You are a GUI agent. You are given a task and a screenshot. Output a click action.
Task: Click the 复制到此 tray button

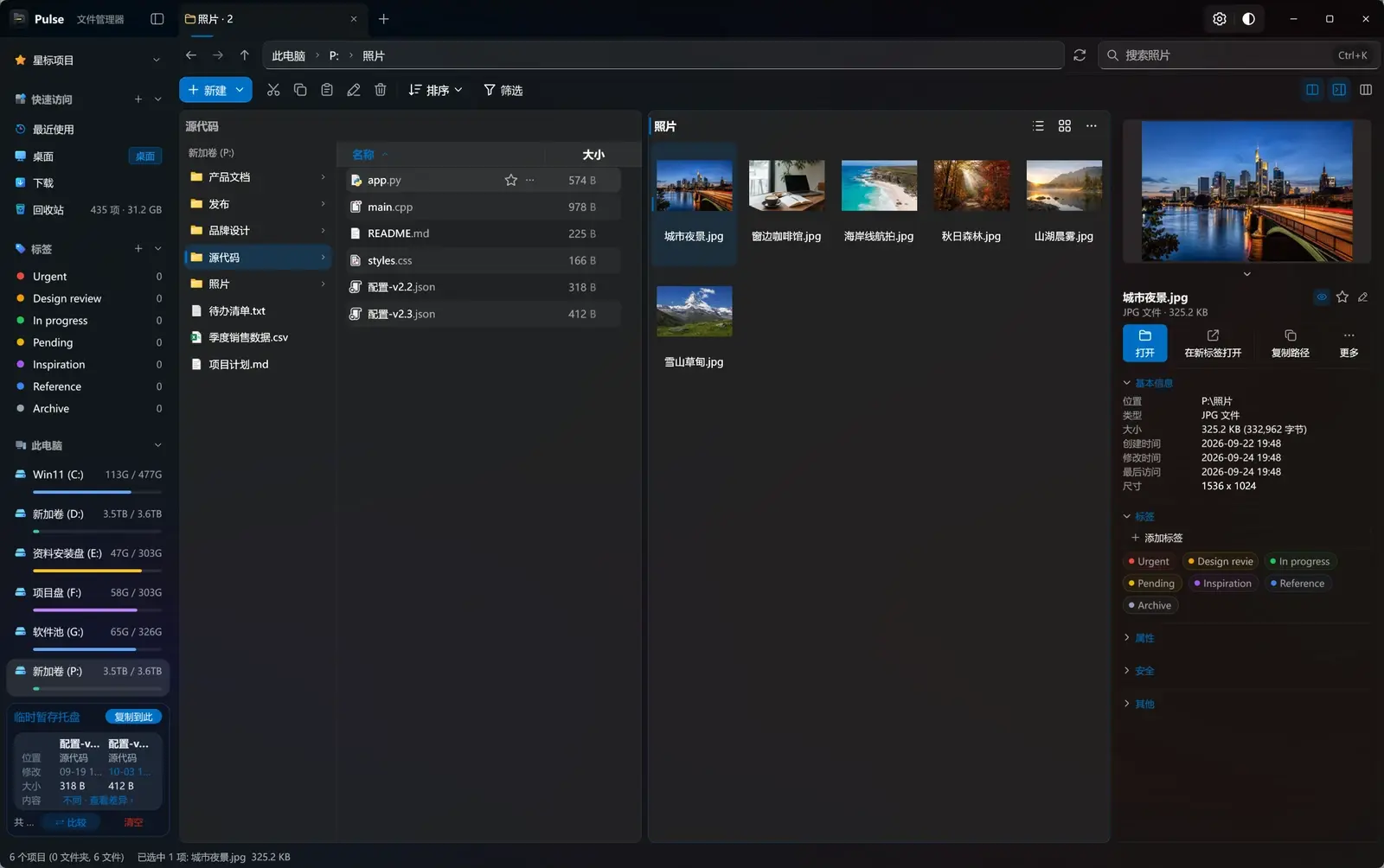tap(133, 717)
